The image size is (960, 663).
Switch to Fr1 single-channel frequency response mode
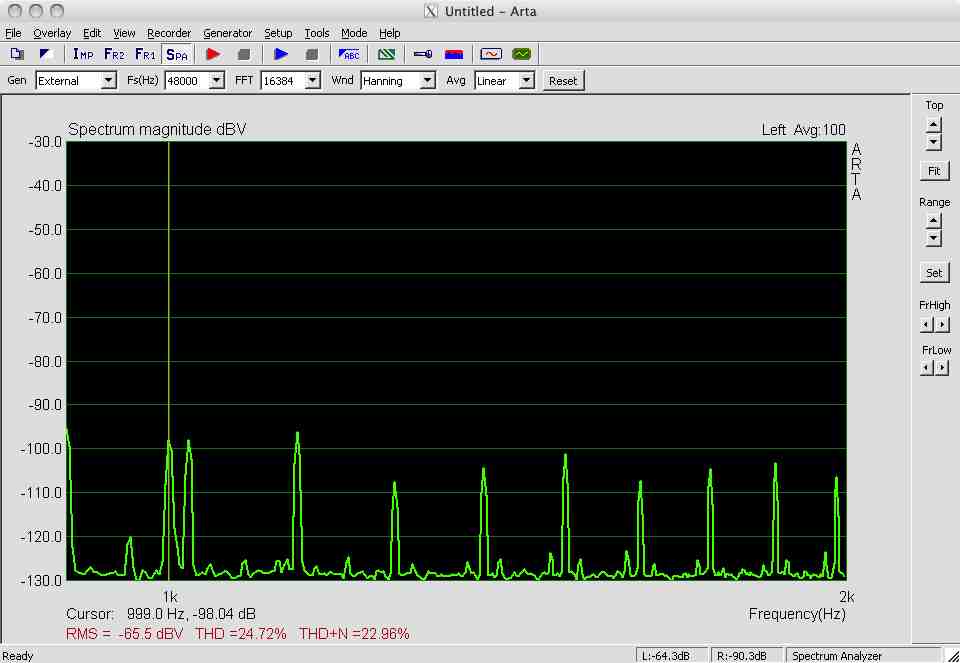click(x=145, y=54)
